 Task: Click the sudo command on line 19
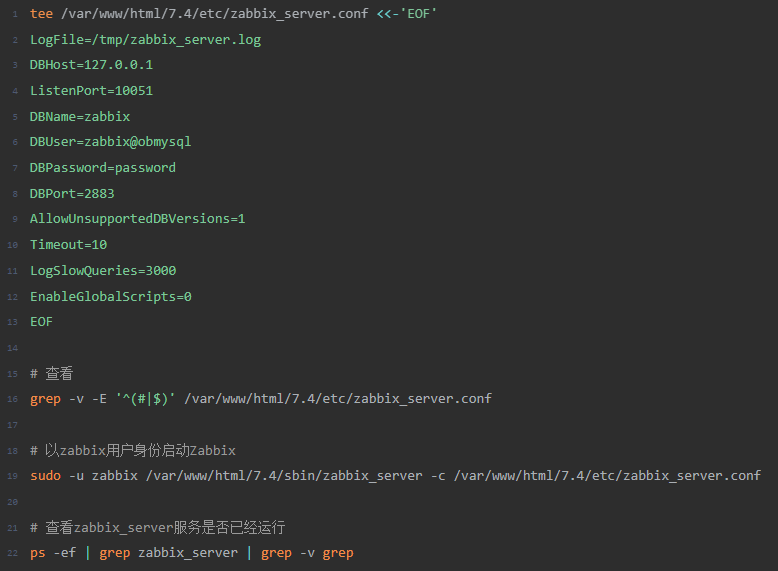(45, 476)
